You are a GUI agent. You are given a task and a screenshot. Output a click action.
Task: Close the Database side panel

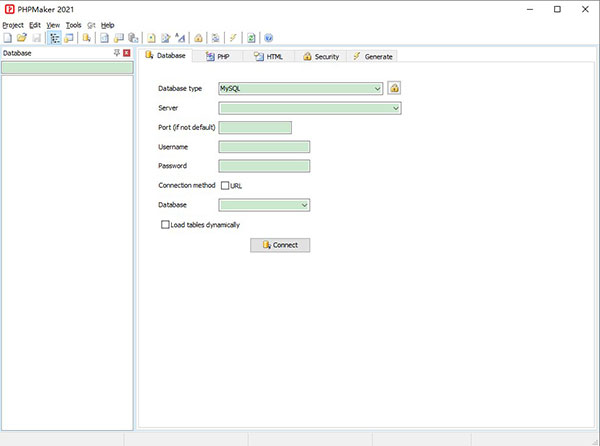(127, 52)
